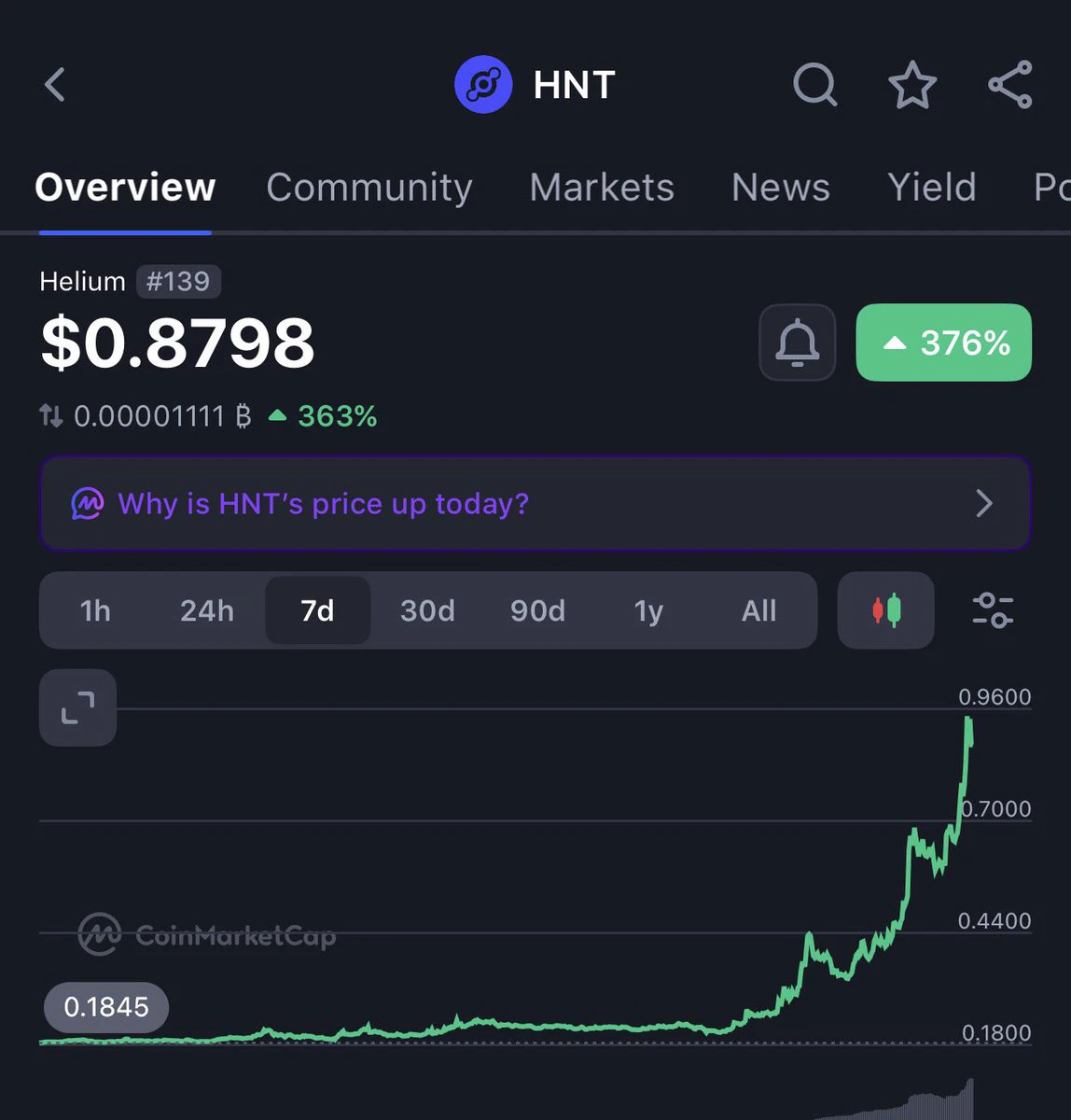Tap the #139 rank badge

(x=178, y=281)
